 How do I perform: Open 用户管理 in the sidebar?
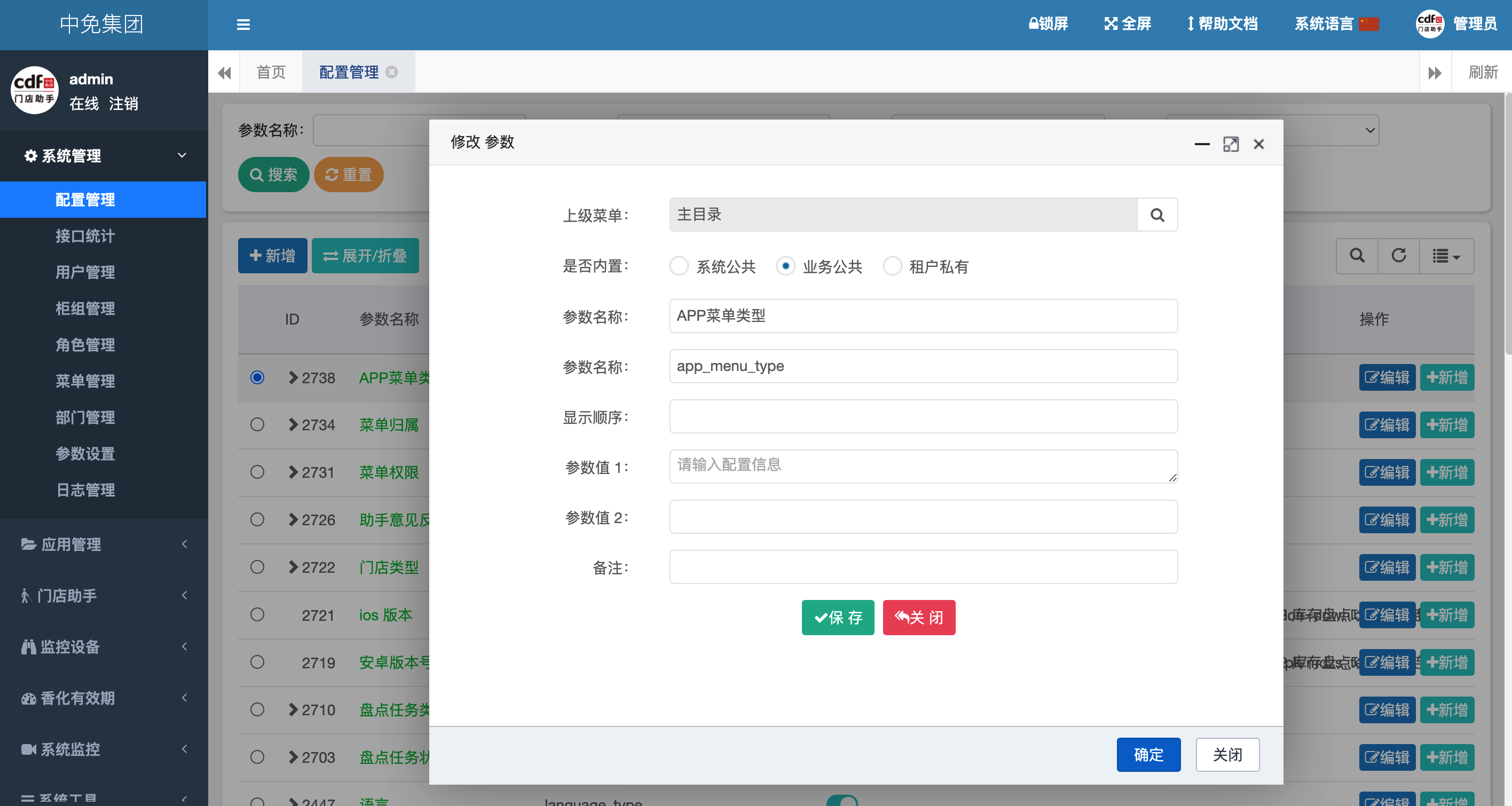(x=85, y=272)
